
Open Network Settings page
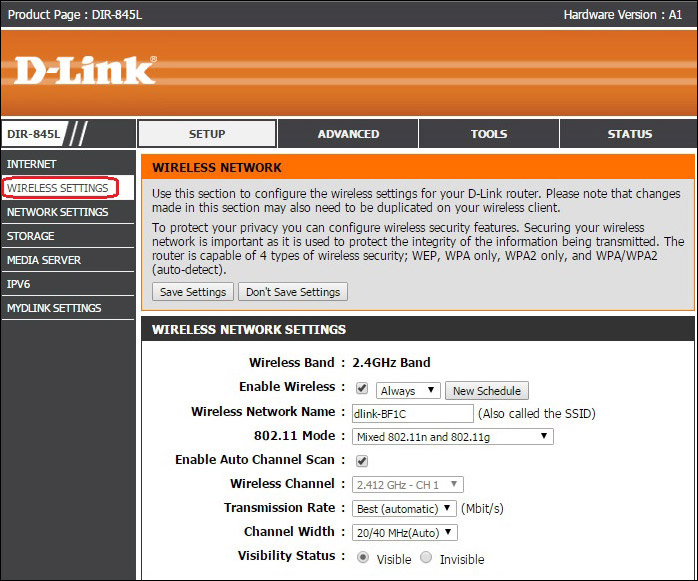pos(57,212)
